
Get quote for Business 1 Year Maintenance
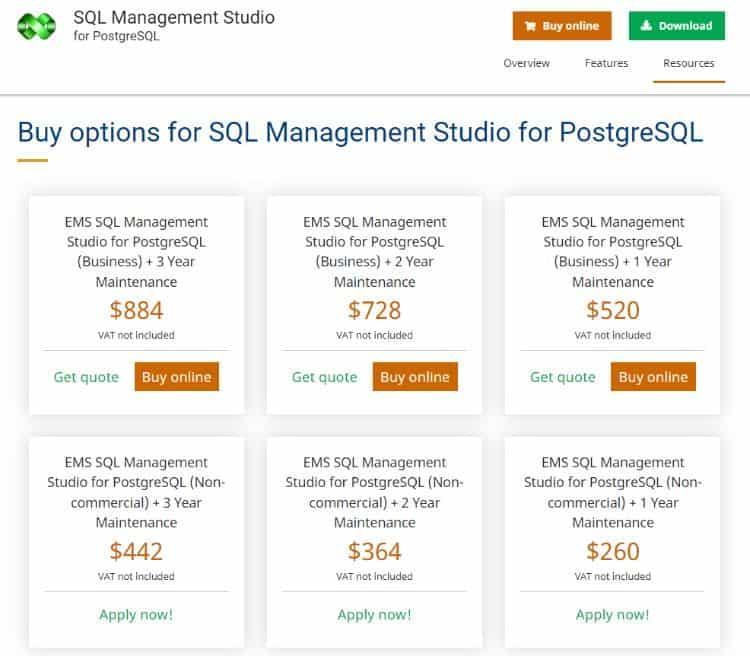[562, 377]
